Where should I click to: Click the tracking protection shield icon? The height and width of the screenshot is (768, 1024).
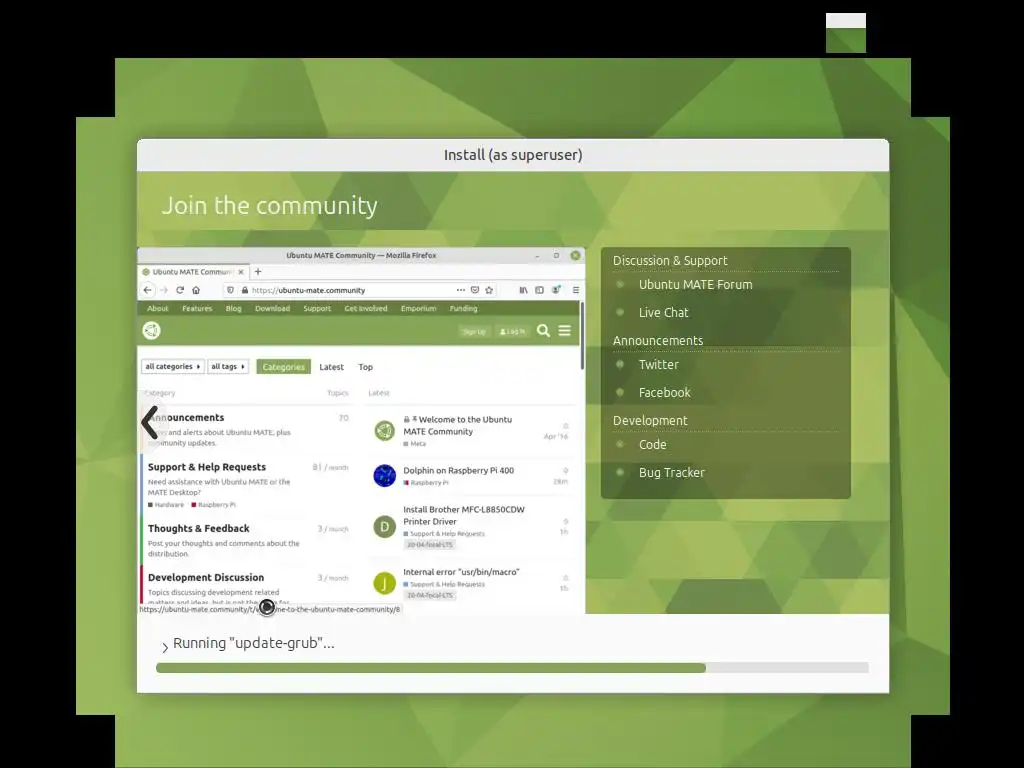[x=230, y=290]
